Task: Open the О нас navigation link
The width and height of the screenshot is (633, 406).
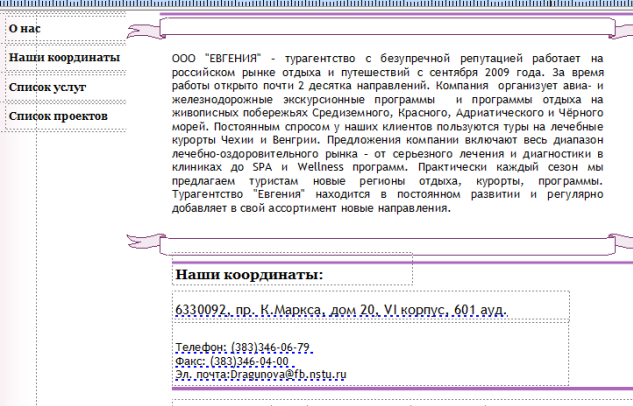Action: click(x=25, y=28)
